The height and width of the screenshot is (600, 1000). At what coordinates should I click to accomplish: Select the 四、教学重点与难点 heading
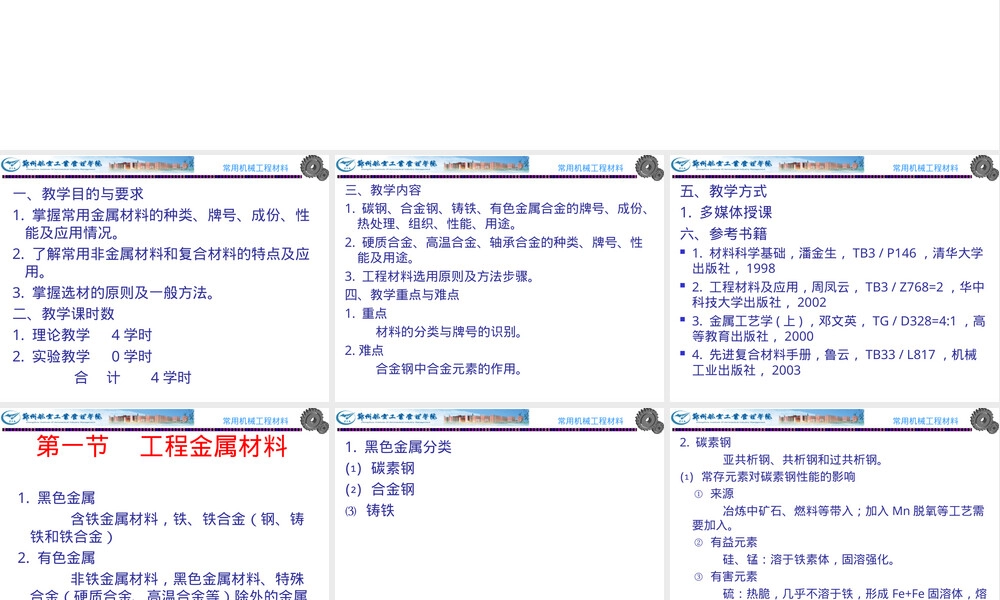(x=402, y=295)
